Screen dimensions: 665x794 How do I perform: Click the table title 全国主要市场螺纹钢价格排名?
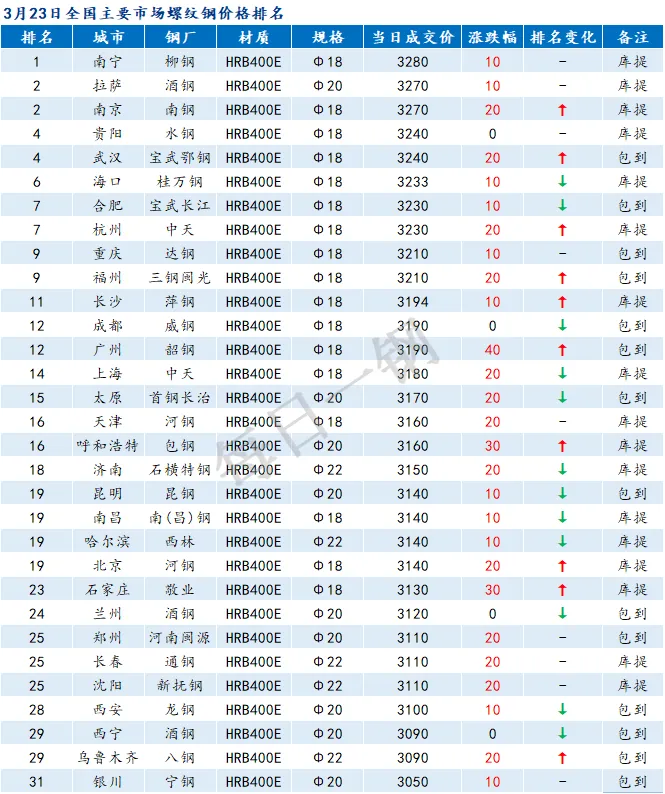click(174, 13)
